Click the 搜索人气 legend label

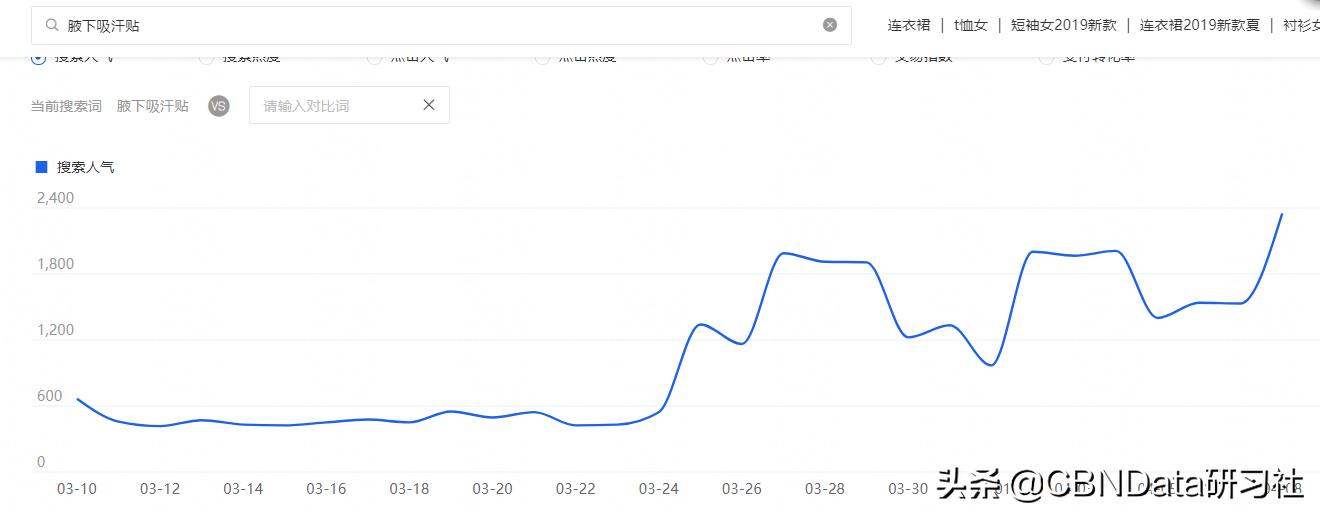coord(86,167)
